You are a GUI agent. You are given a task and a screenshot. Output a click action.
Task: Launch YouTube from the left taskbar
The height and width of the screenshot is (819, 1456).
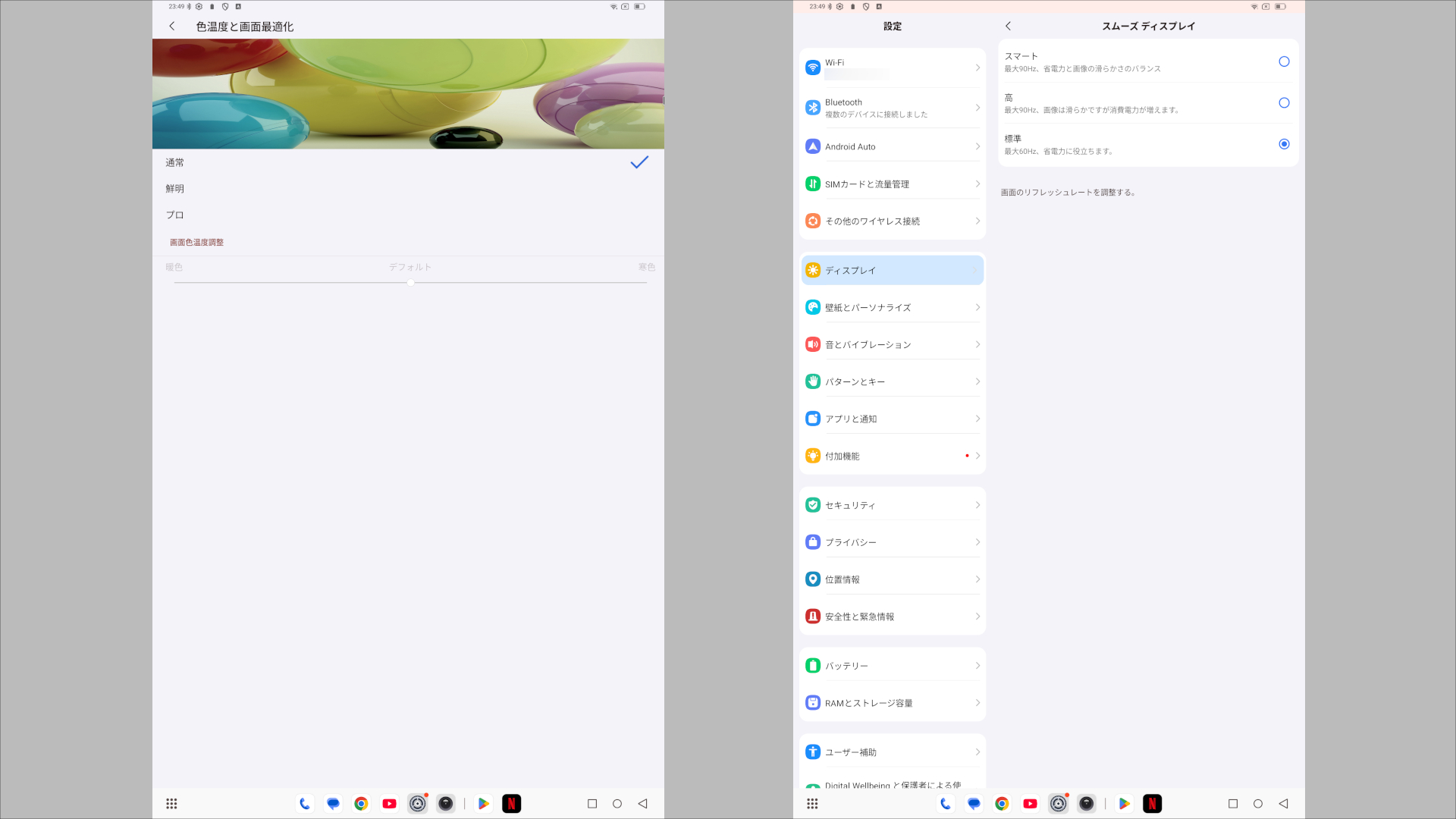pos(389,804)
